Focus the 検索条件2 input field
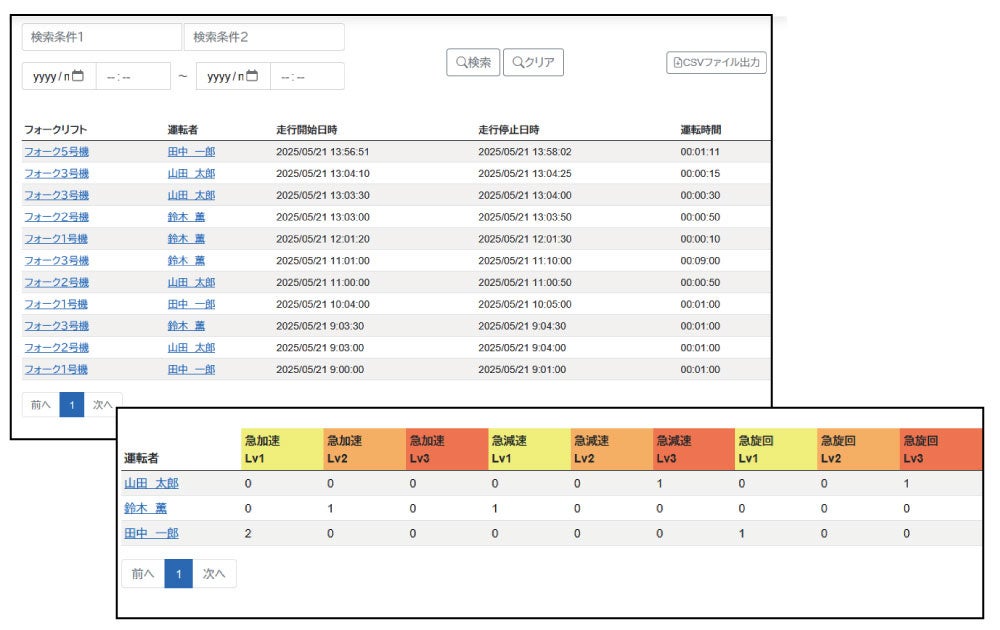 click(x=264, y=37)
